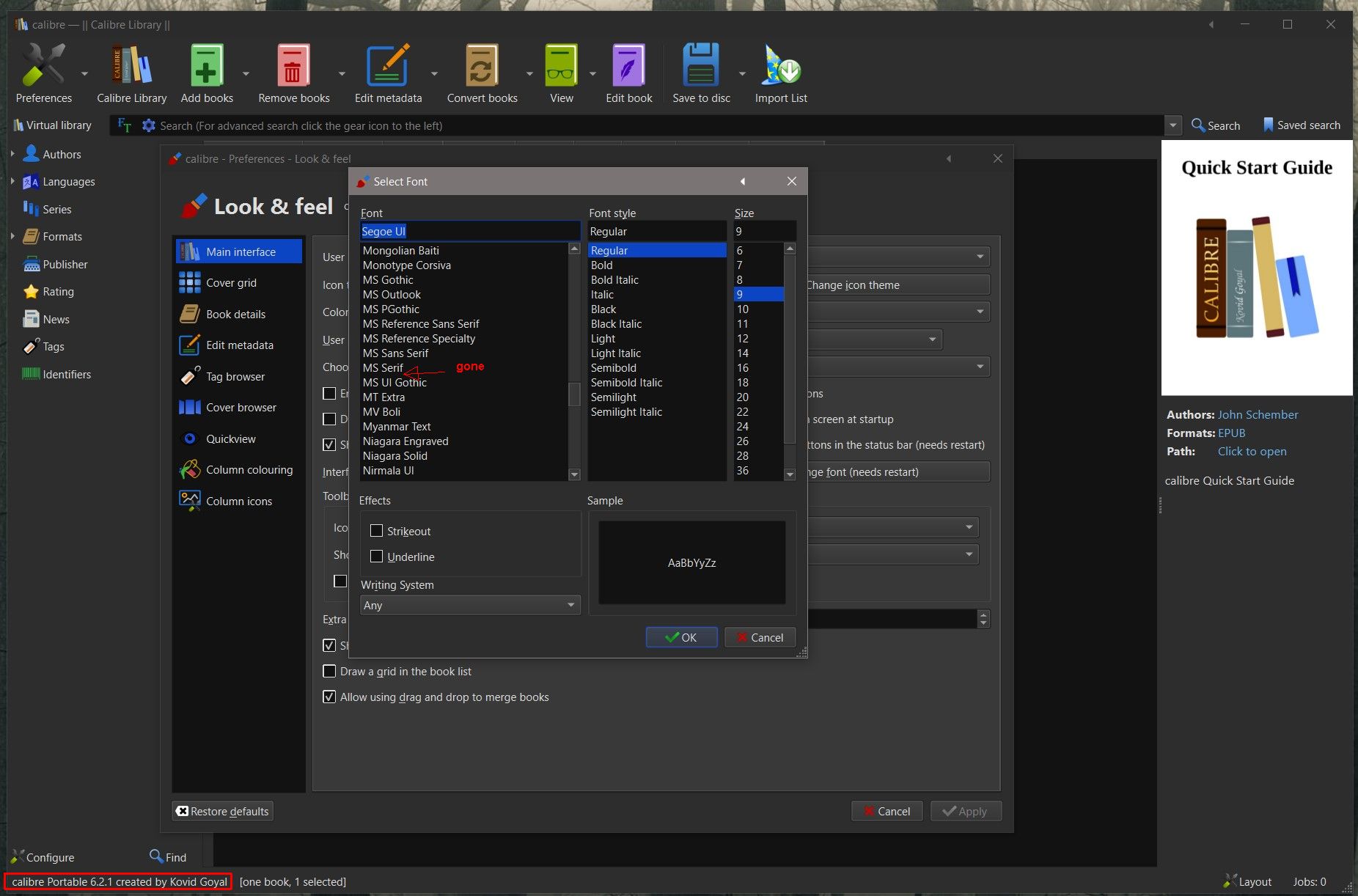This screenshot has width=1358, height=896.
Task: Toggle the Underline checkbox
Action: 377,557
